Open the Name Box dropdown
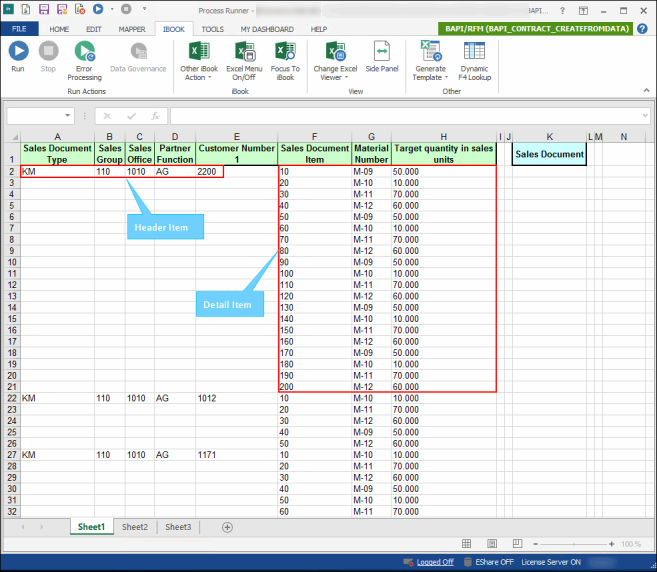 coord(67,116)
